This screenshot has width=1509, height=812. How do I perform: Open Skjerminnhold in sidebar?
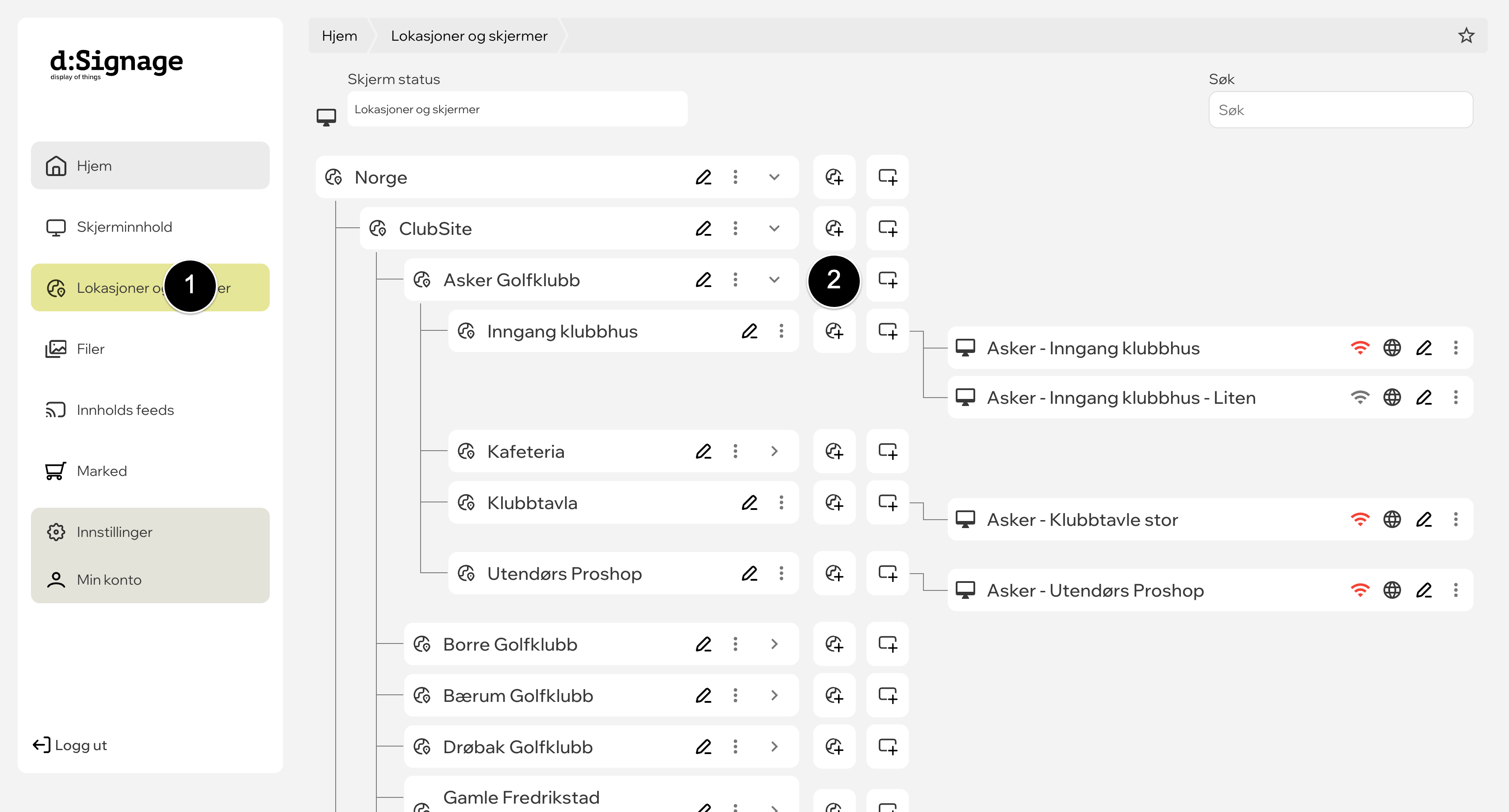[150, 227]
